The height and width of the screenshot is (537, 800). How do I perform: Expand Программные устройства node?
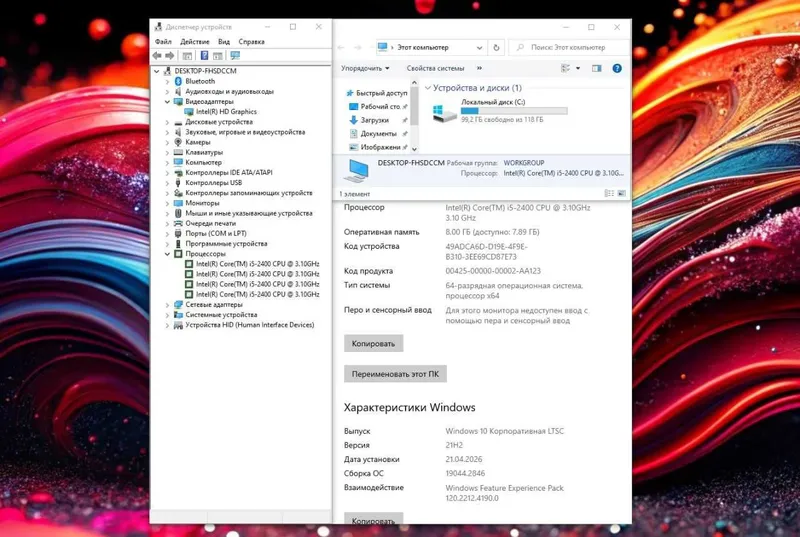pos(167,244)
